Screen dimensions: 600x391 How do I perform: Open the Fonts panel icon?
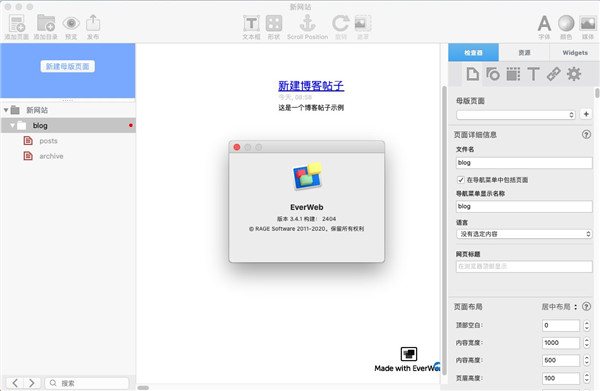click(544, 24)
